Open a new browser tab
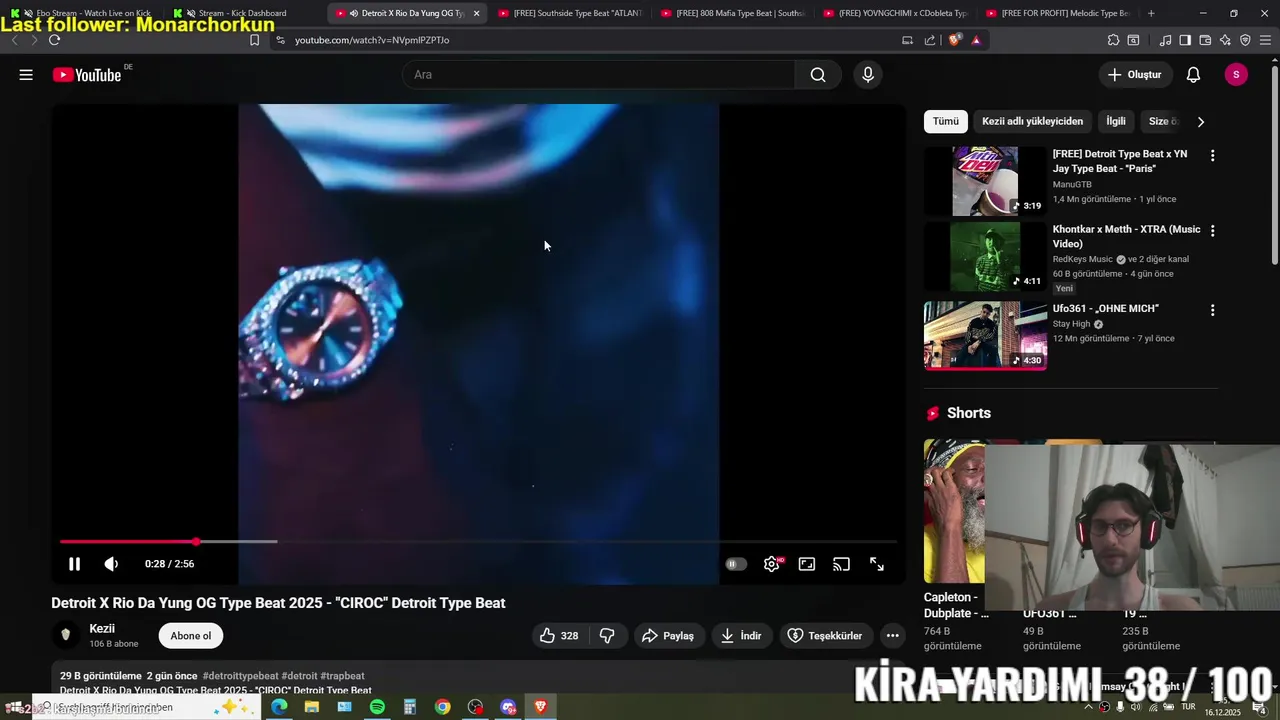The height and width of the screenshot is (720, 1280). pos(1151,13)
